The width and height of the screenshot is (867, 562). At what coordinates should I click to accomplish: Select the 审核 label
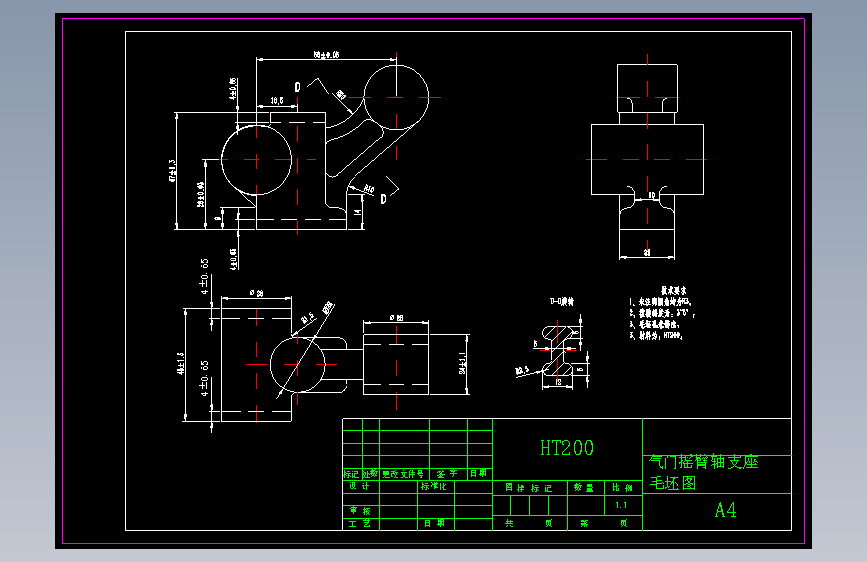point(360,511)
